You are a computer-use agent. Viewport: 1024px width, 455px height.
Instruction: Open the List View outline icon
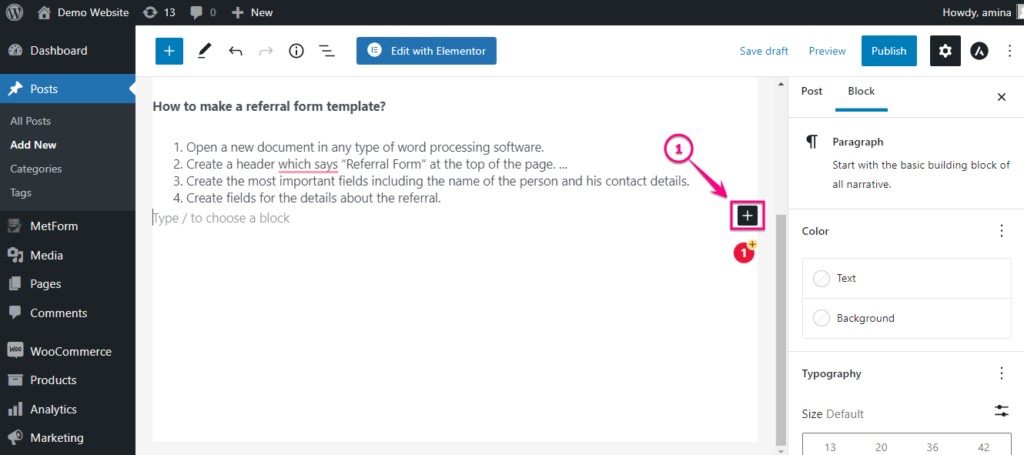click(x=327, y=51)
